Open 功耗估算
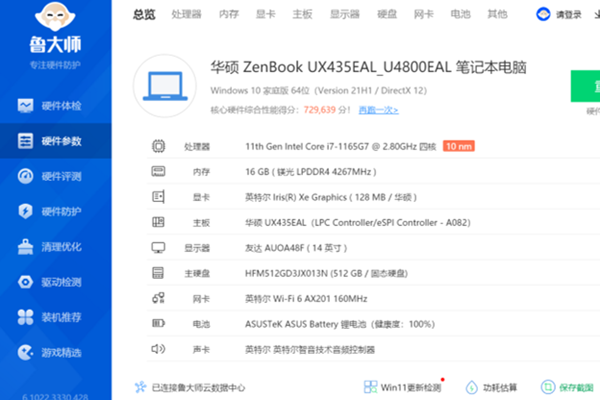Image resolution: width=600 pixels, height=400 pixels. [500, 388]
